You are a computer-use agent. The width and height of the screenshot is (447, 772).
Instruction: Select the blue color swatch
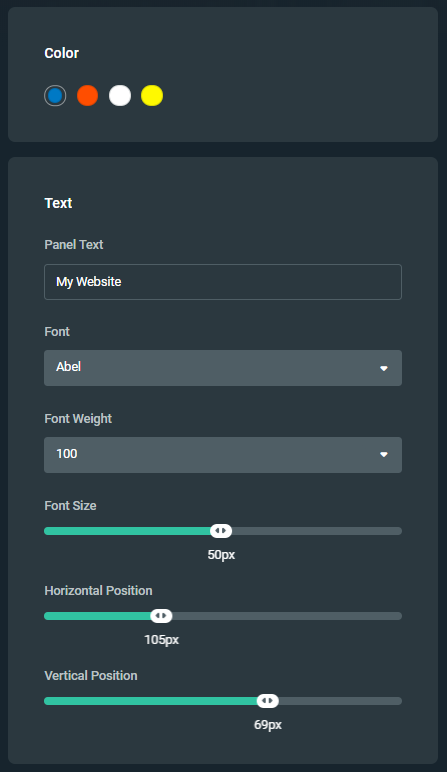point(55,96)
